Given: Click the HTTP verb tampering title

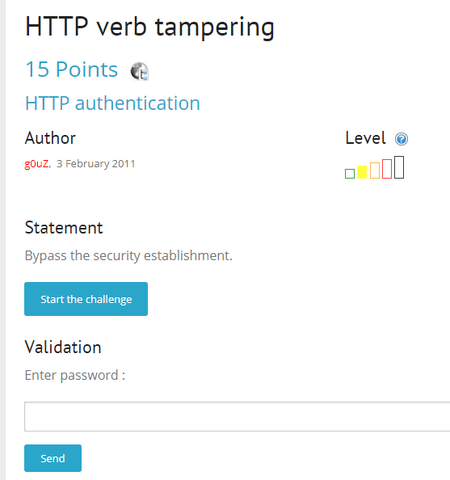Looking at the screenshot, I should pyautogui.click(x=150, y=27).
